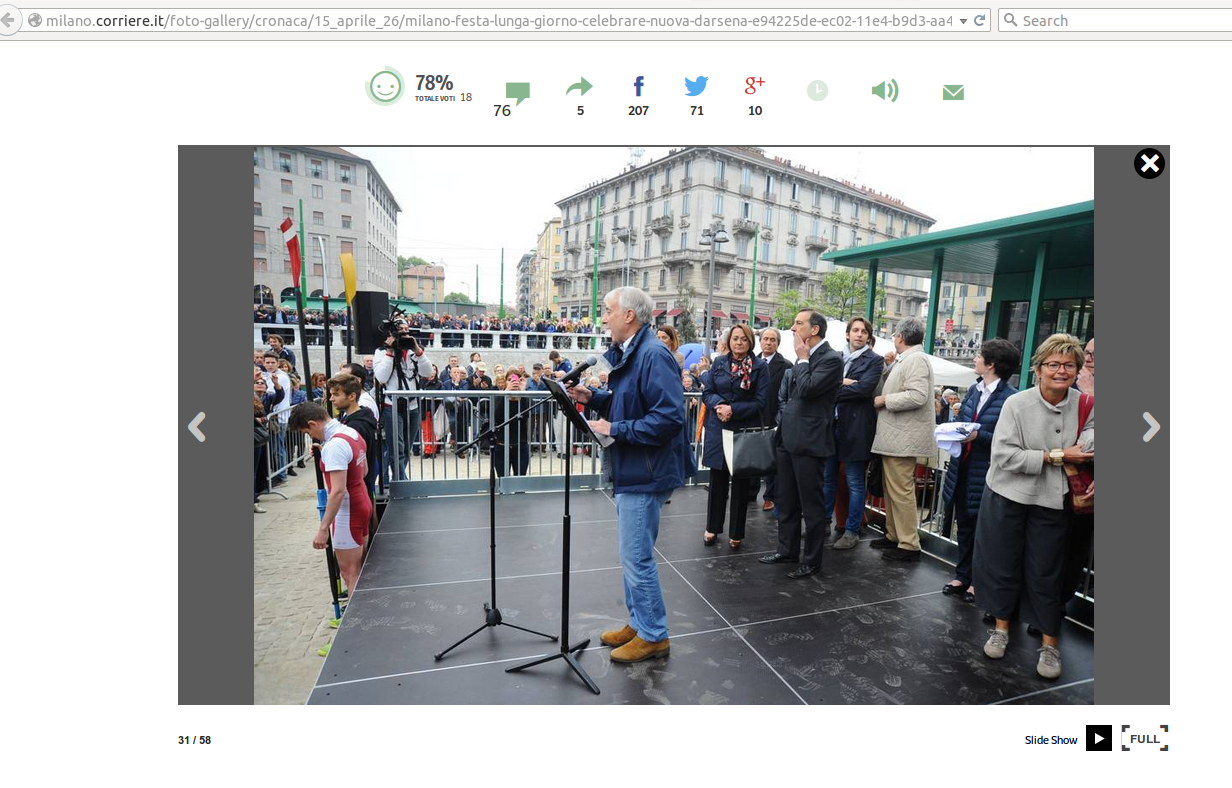The image size is (1232, 788).
Task: Focus the browser address bar
Action: coord(497,20)
